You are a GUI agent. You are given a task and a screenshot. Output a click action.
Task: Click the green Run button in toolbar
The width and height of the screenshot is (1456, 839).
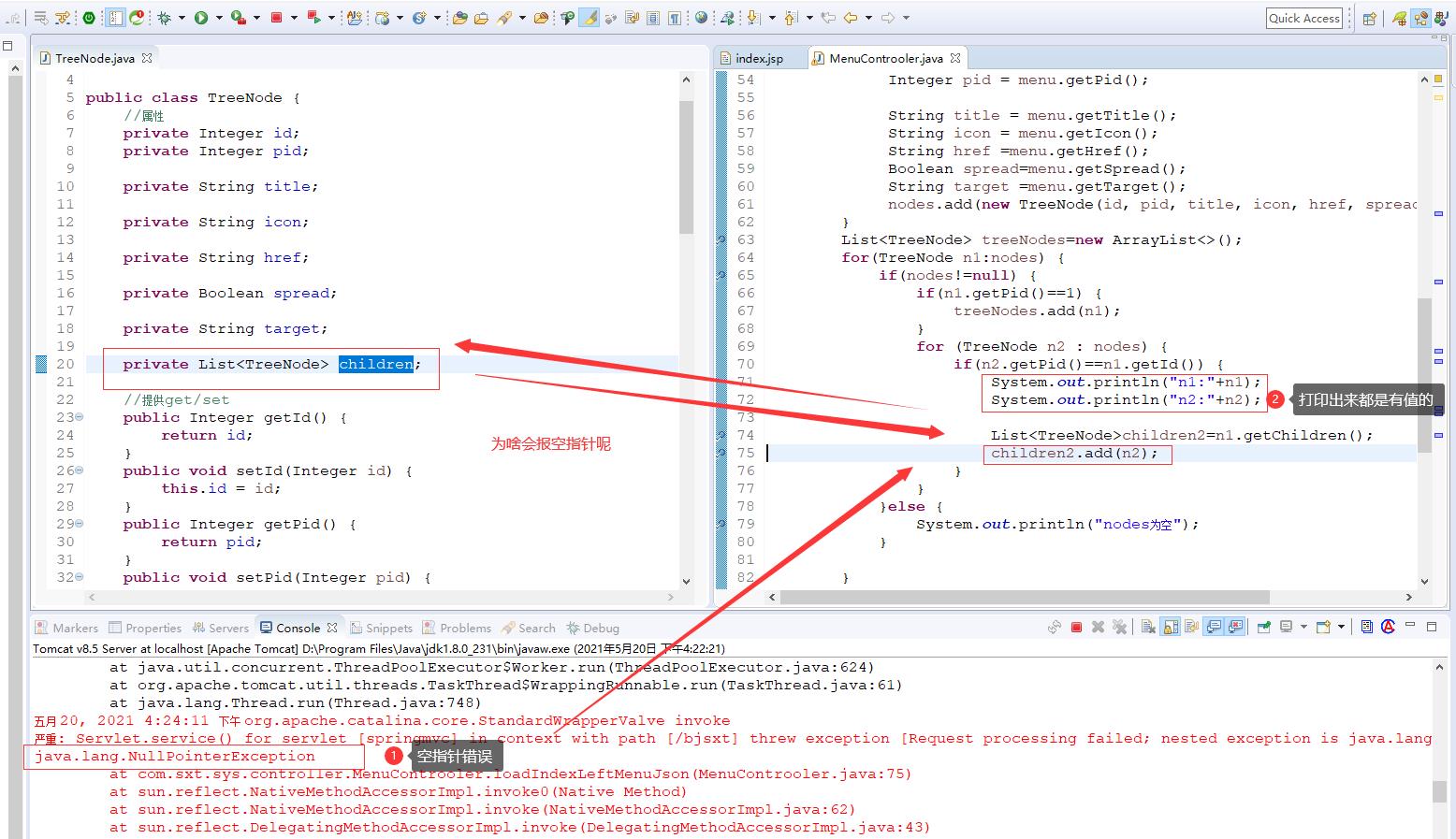(x=200, y=17)
